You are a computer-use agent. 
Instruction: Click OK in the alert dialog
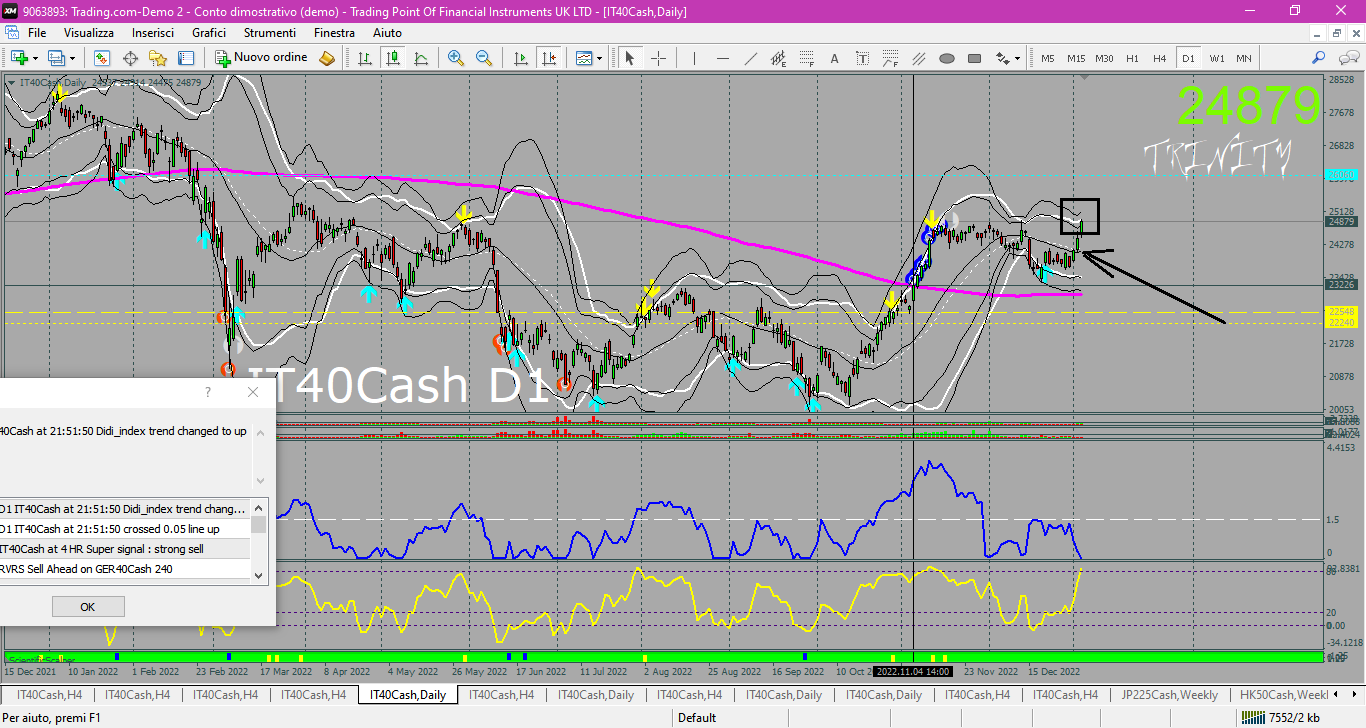pyautogui.click(x=88, y=607)
